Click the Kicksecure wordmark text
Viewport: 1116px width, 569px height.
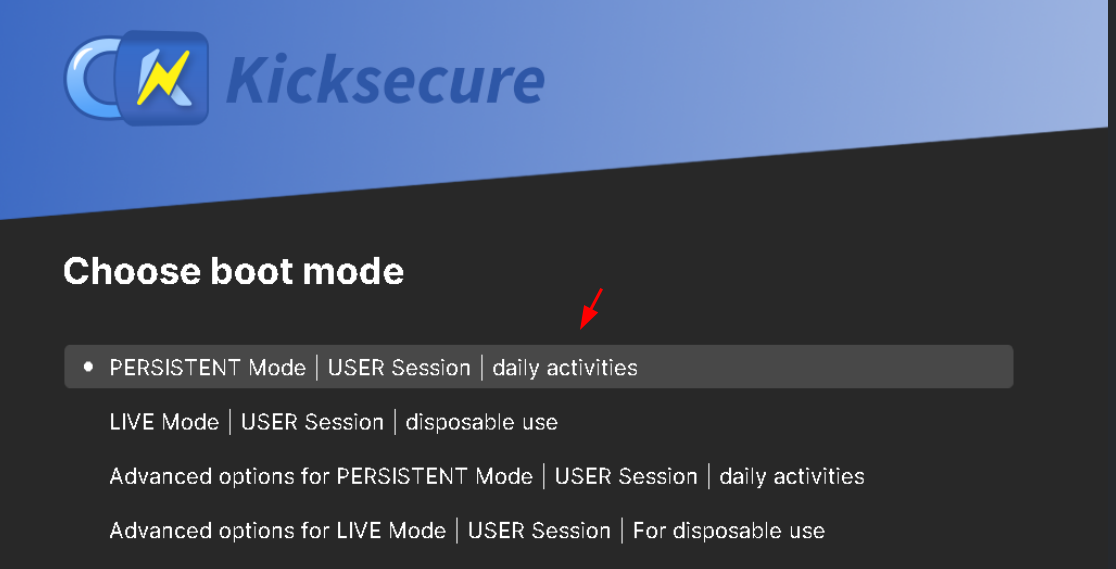[x=385, y=80]
